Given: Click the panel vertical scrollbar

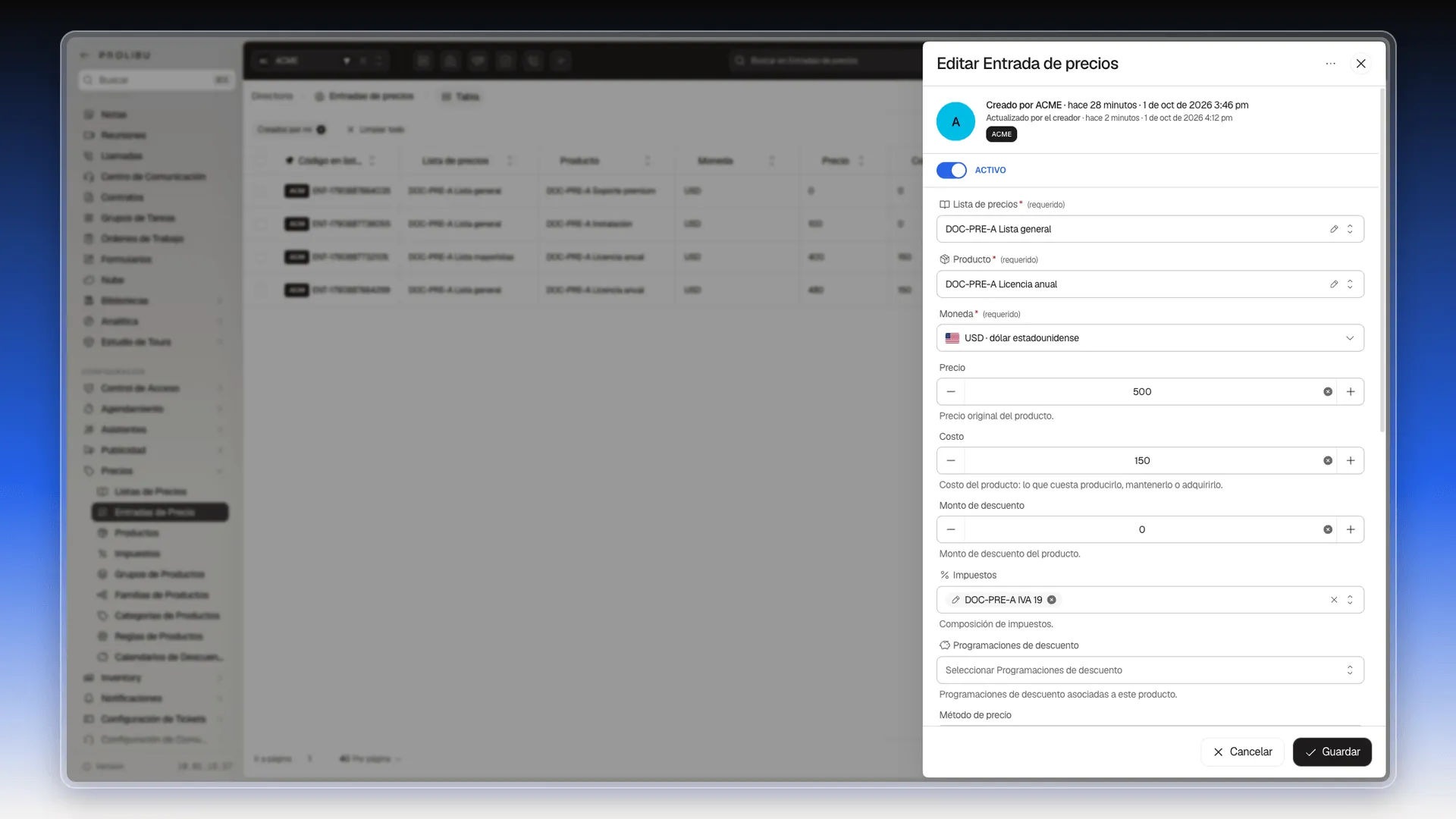Looking at the screenshot, I should 1382,260.
